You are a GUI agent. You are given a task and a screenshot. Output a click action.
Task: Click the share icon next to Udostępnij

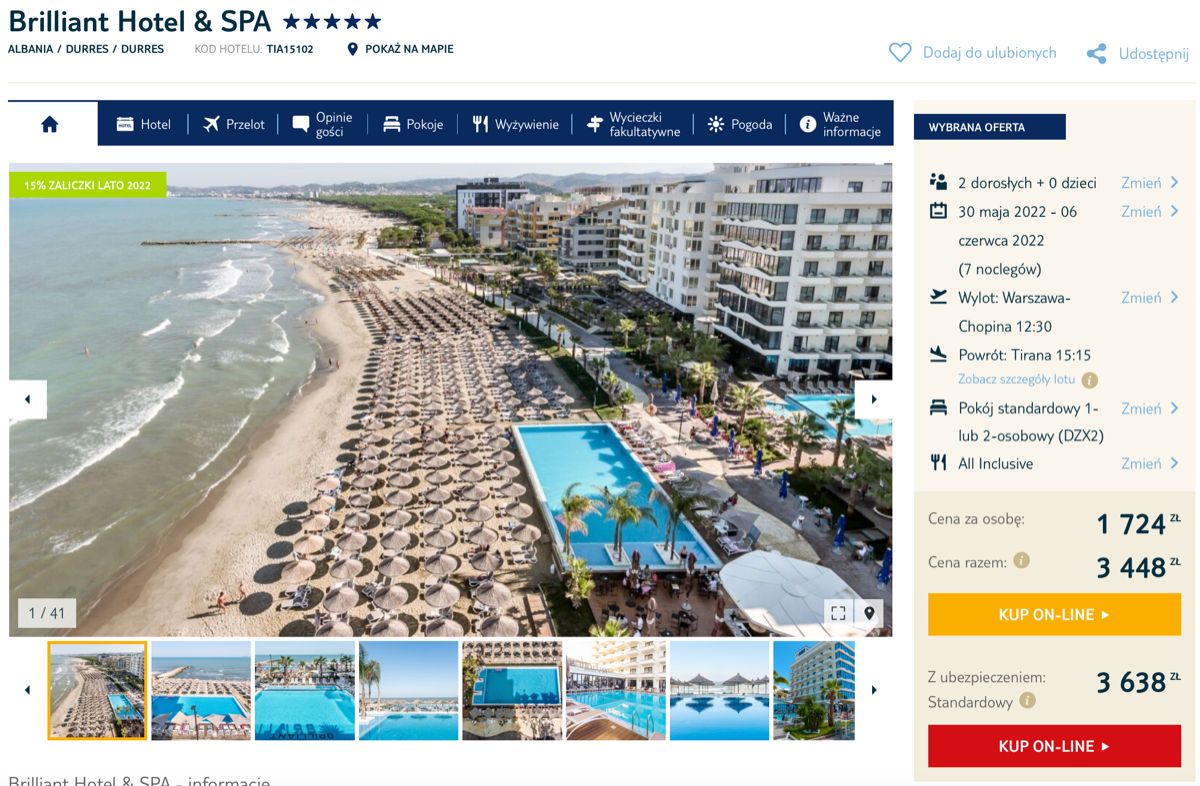[x=1097, y=53]
